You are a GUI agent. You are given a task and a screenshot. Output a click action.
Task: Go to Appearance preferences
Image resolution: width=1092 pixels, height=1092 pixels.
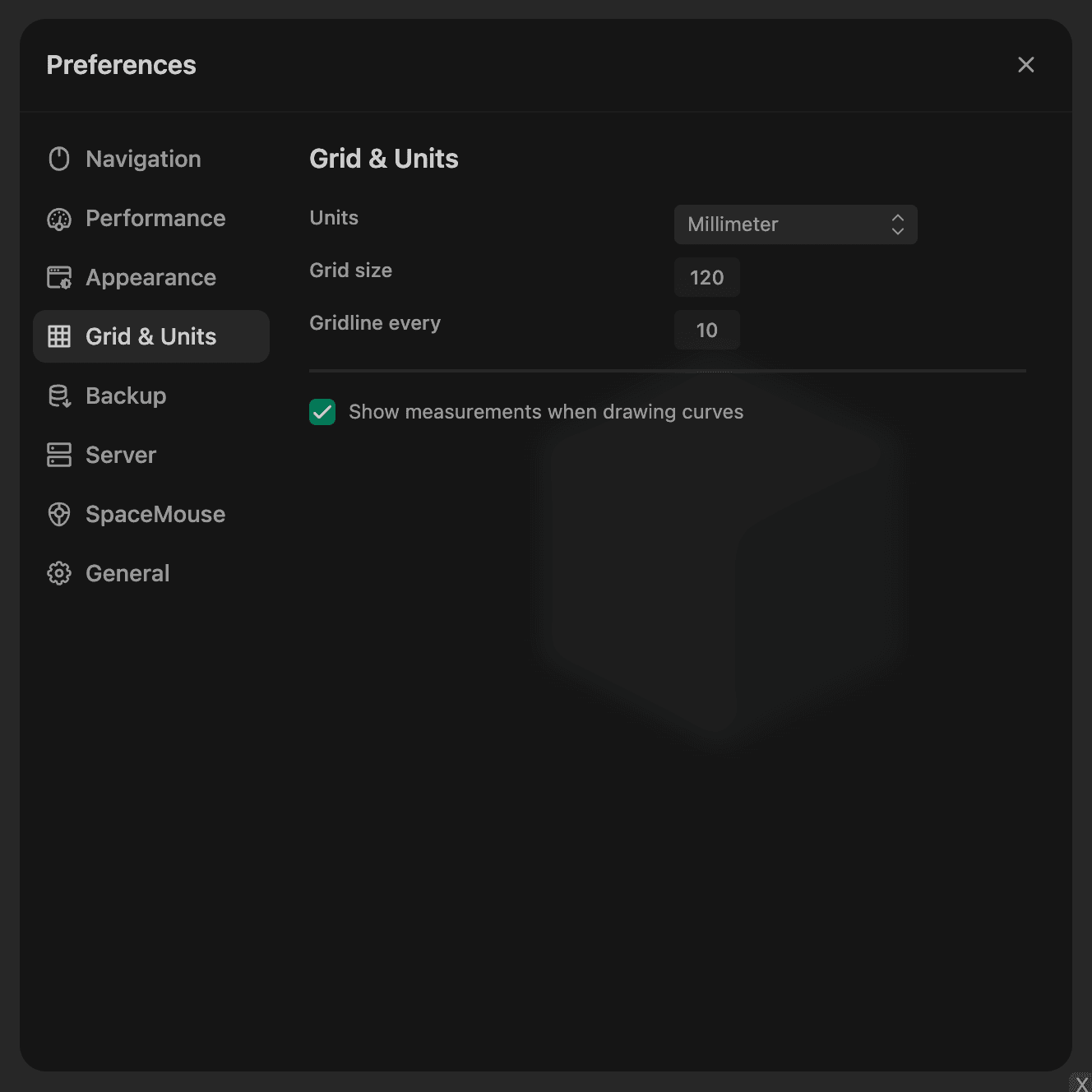(x=150, y=277)
